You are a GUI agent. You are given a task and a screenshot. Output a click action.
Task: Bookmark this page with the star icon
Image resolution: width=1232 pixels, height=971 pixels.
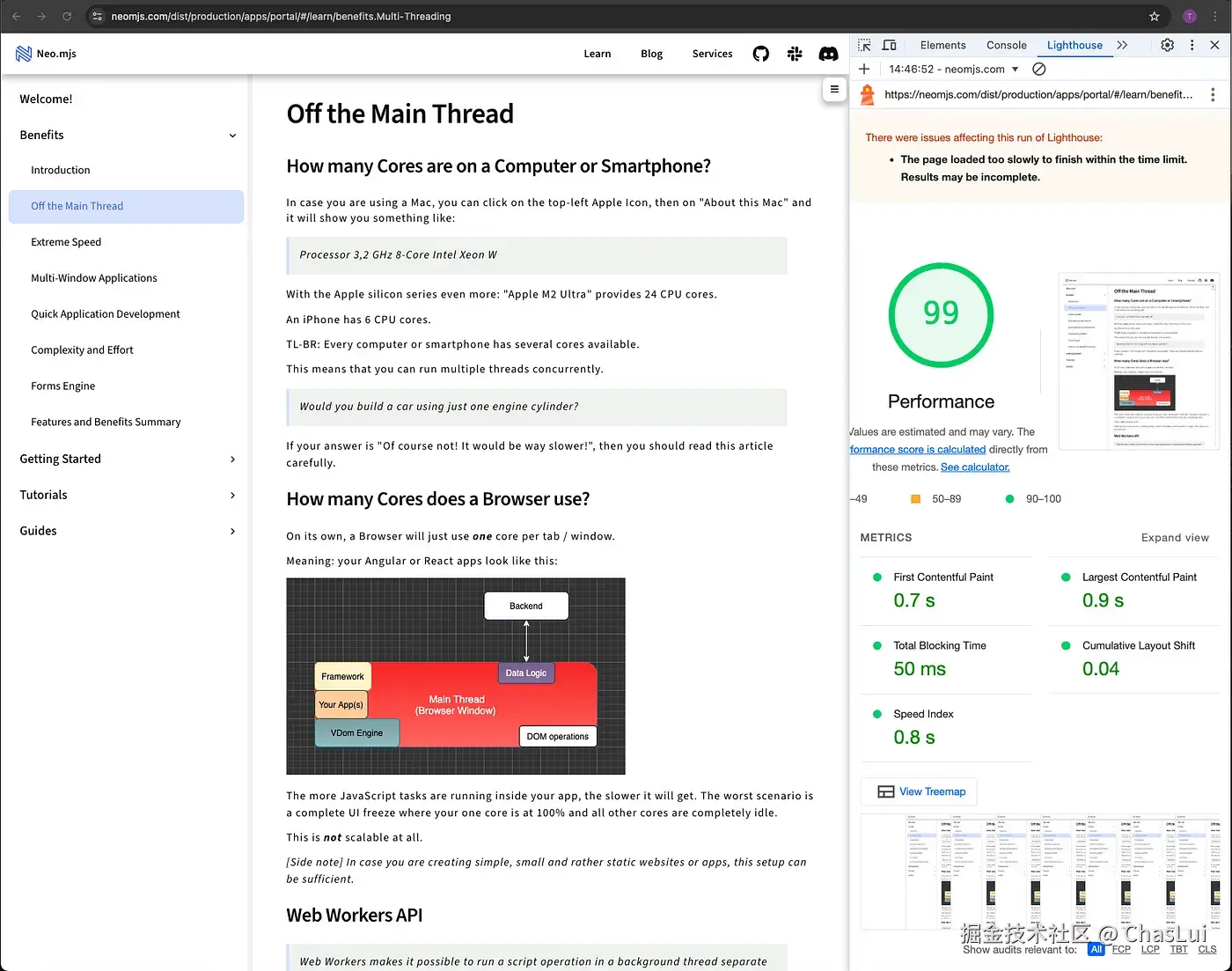1155,16
